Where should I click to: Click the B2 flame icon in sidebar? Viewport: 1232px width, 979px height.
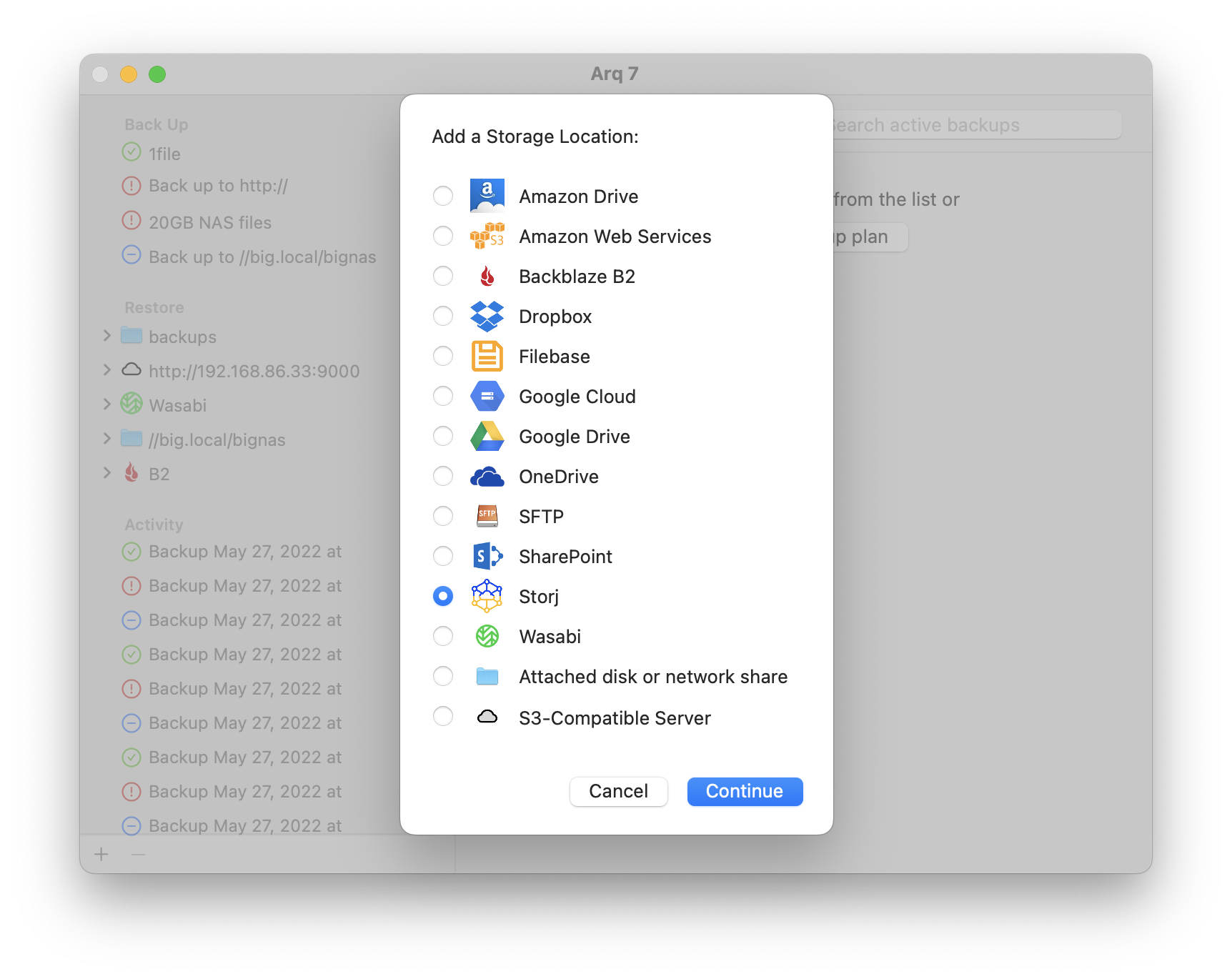131,472
